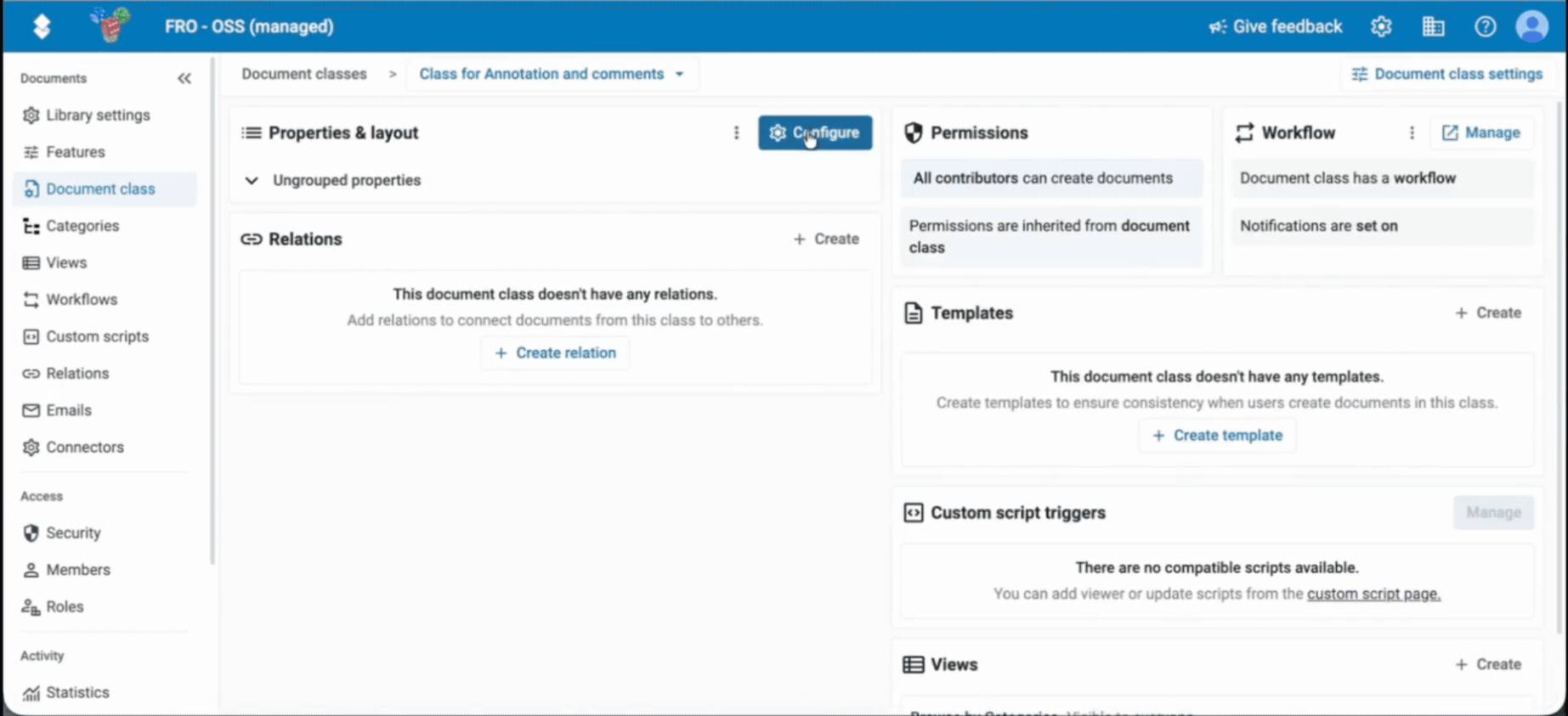The width and height of the screenshot is (1568, 716).
Task: Open the custom script page link
Action: (x=1373, y=594)
